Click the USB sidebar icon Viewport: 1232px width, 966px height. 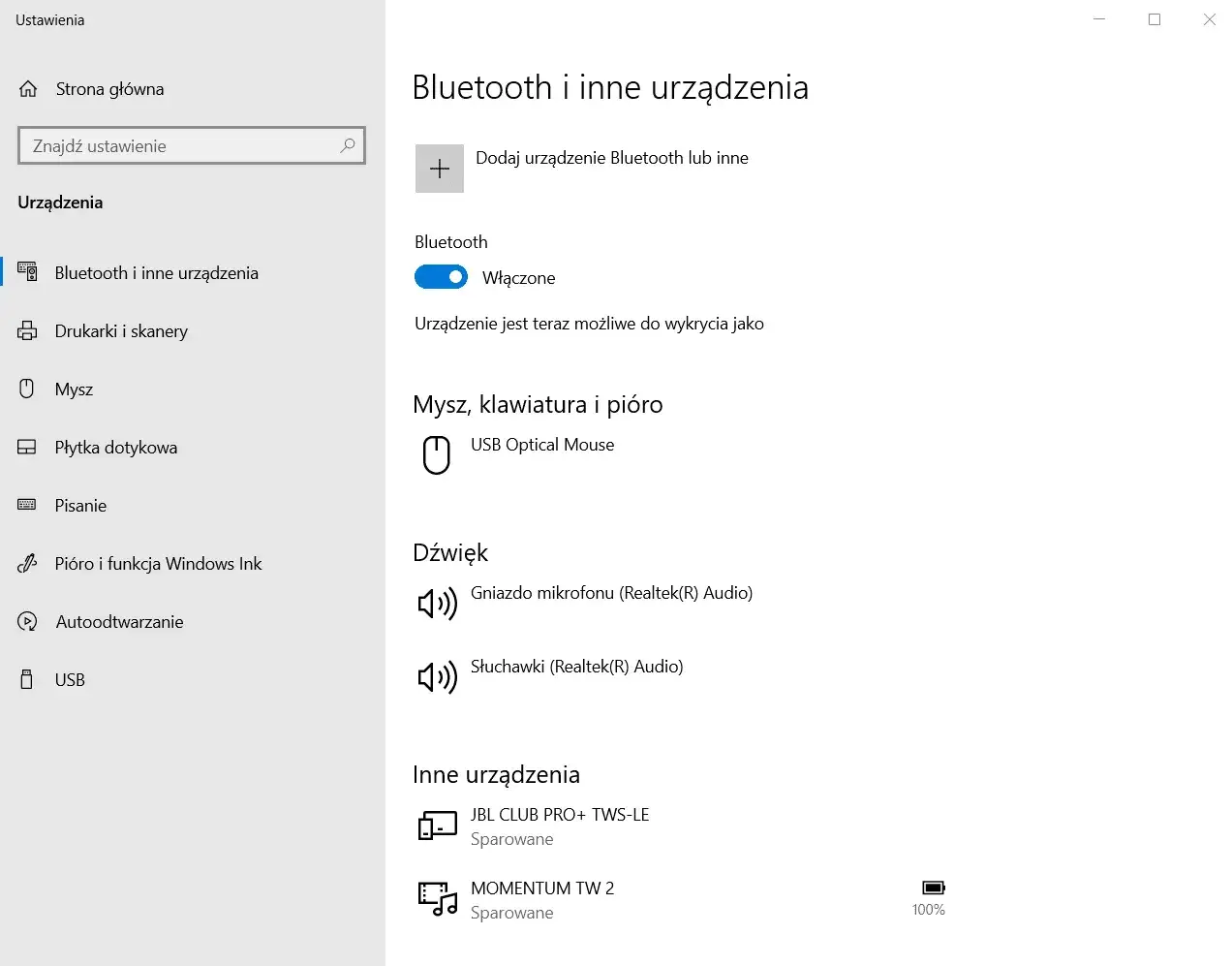point(26,679)
